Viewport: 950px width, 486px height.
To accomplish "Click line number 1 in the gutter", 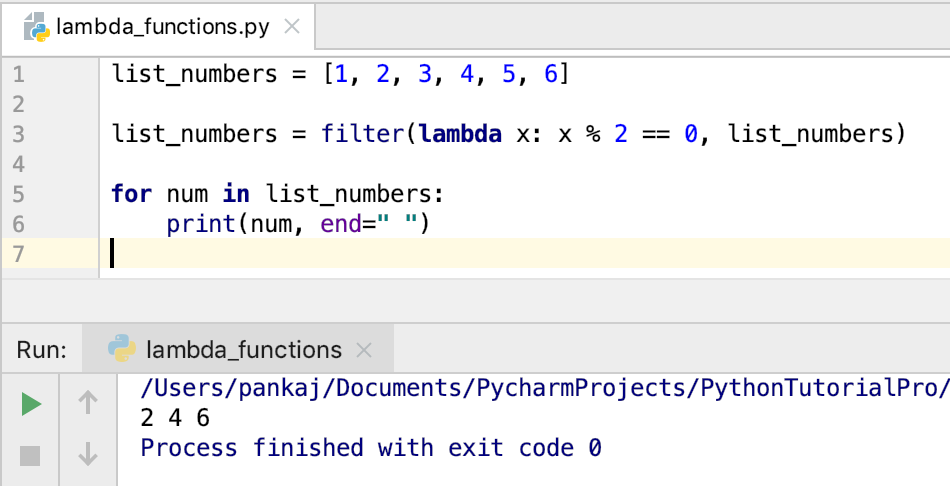I will pyautogui.click(x=18, y=74).
